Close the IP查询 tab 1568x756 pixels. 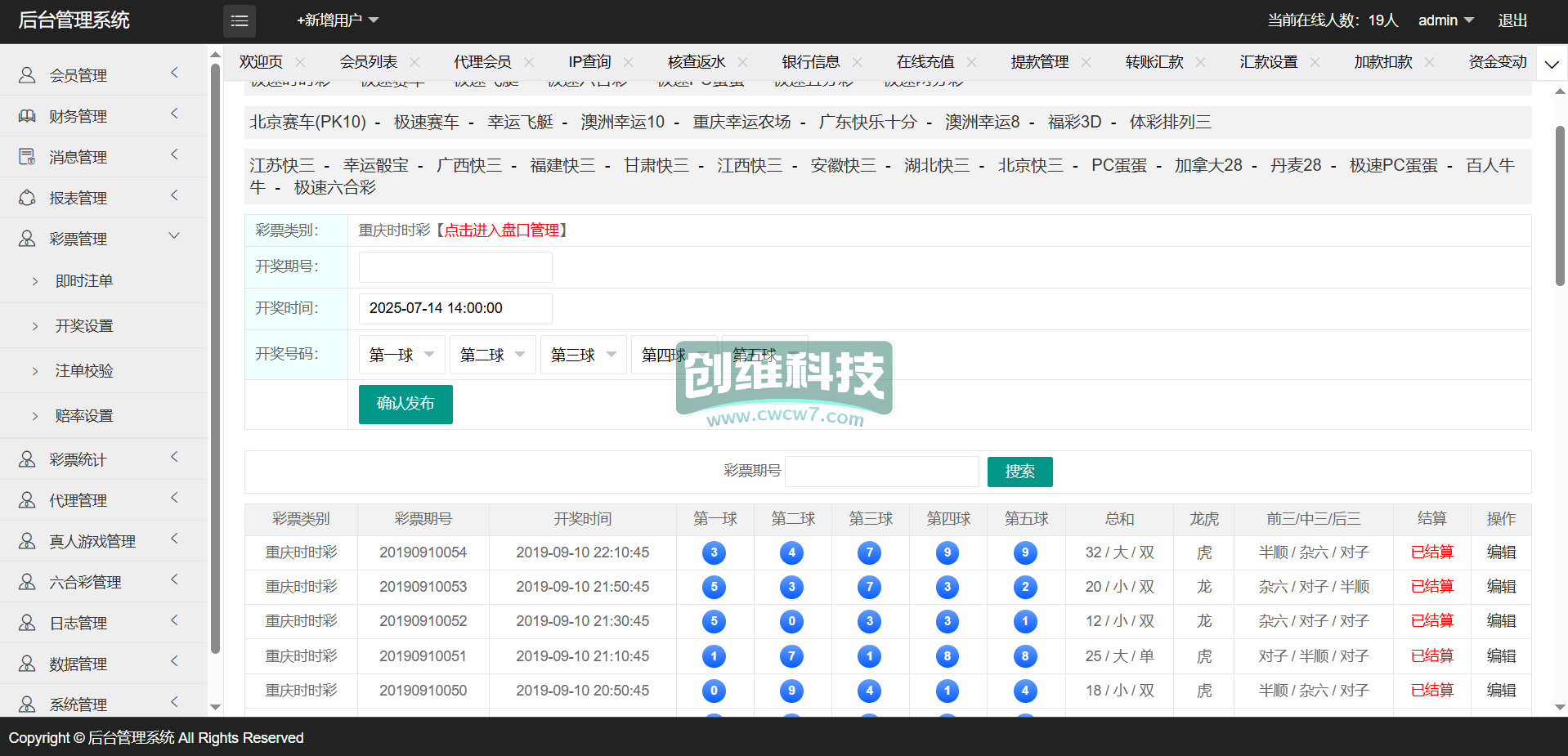click(x=628, y=62)
